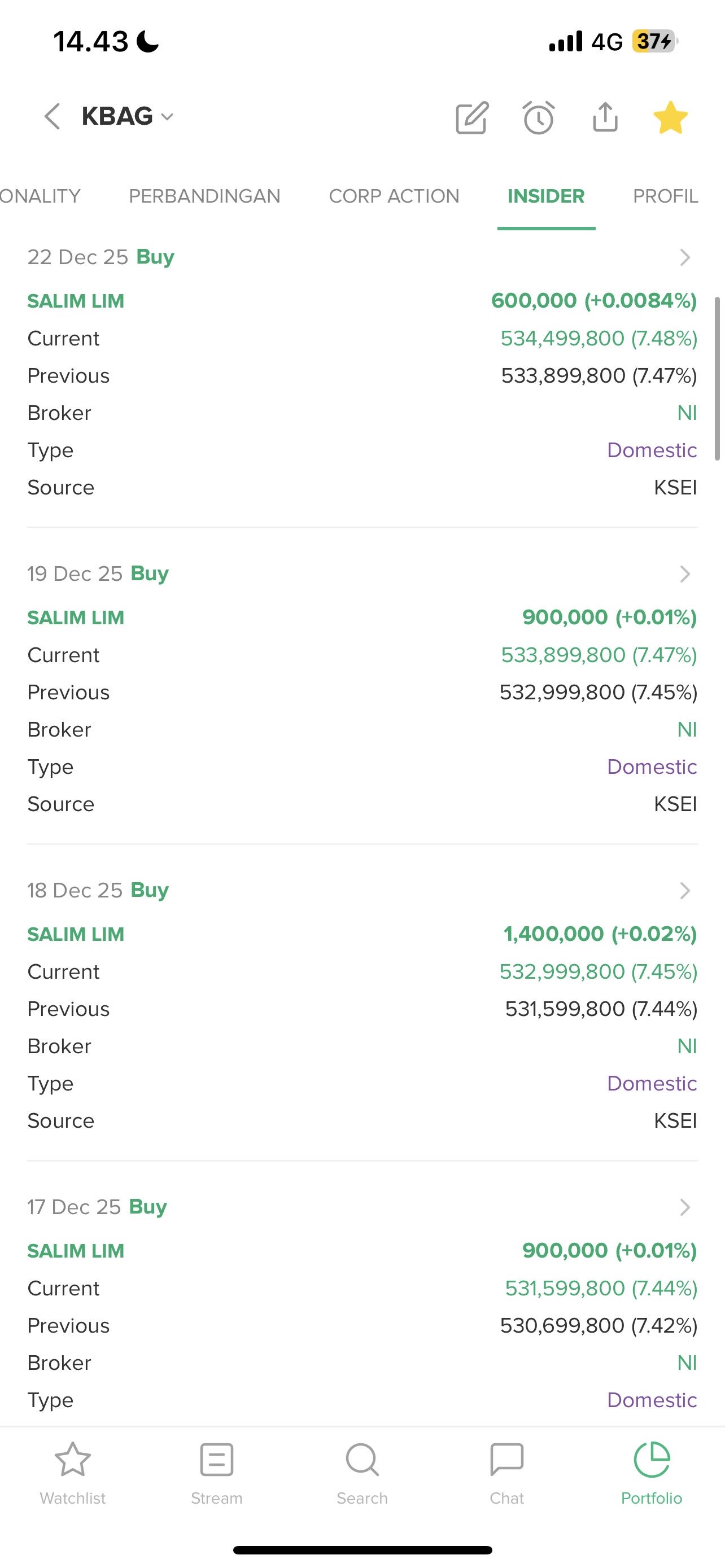This screenshot has width=725, height=1568.
Task: Expand the 19 Dec 25 Buy entry chevron
Action: pyautogui.click(x=685, y=574)
